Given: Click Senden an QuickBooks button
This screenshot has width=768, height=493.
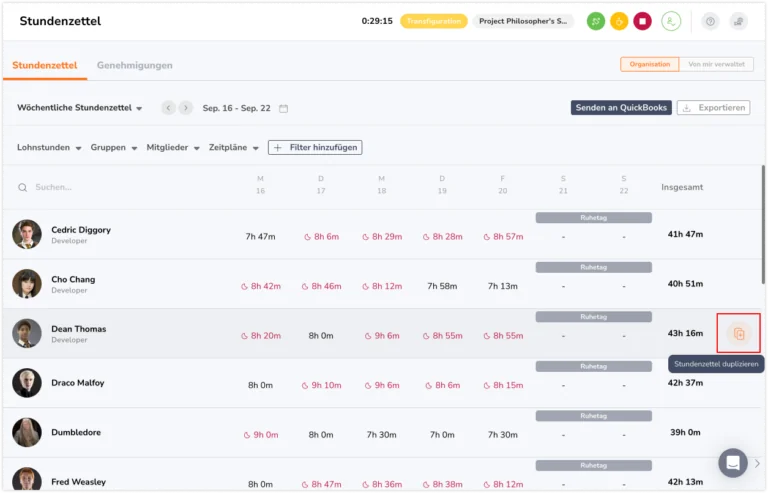Looking at the screenshot, I should click(x=621, y=108).
